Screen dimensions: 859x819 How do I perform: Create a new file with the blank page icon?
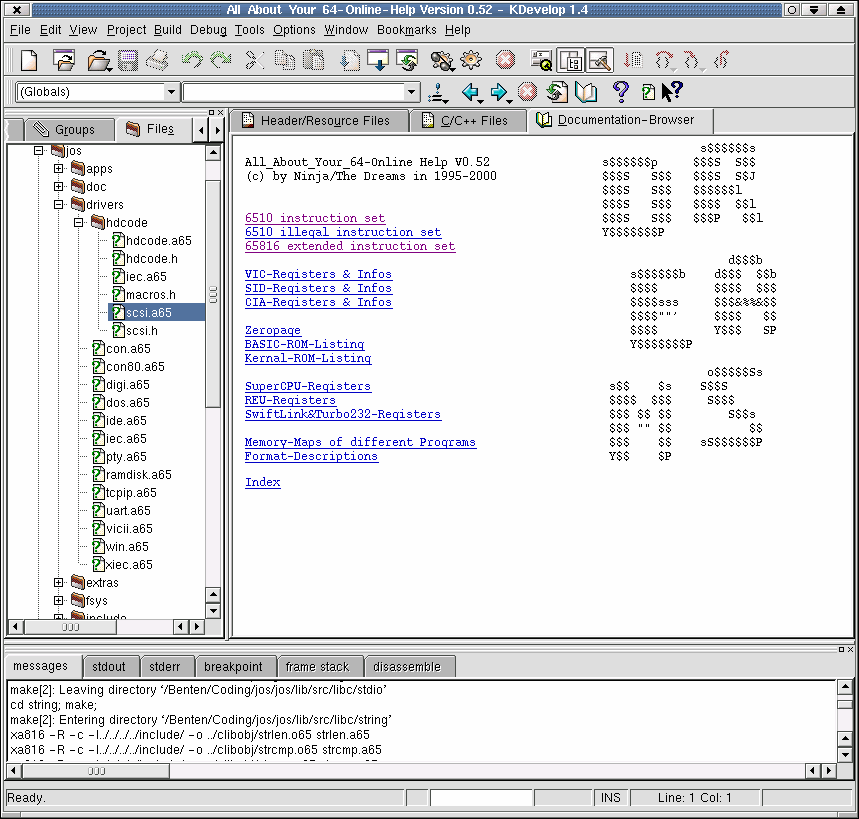28,60
